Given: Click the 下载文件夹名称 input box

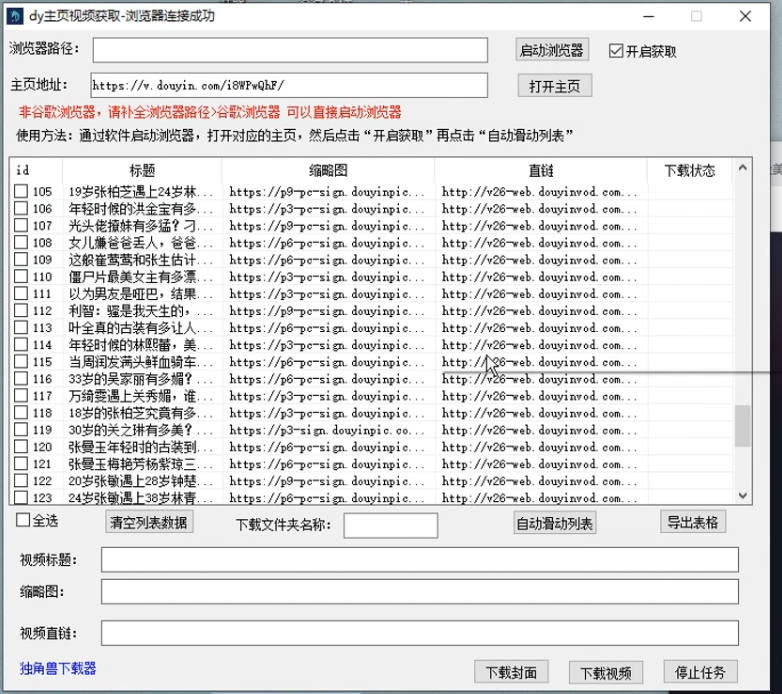Looking at the screenshot, I should 390,525.
